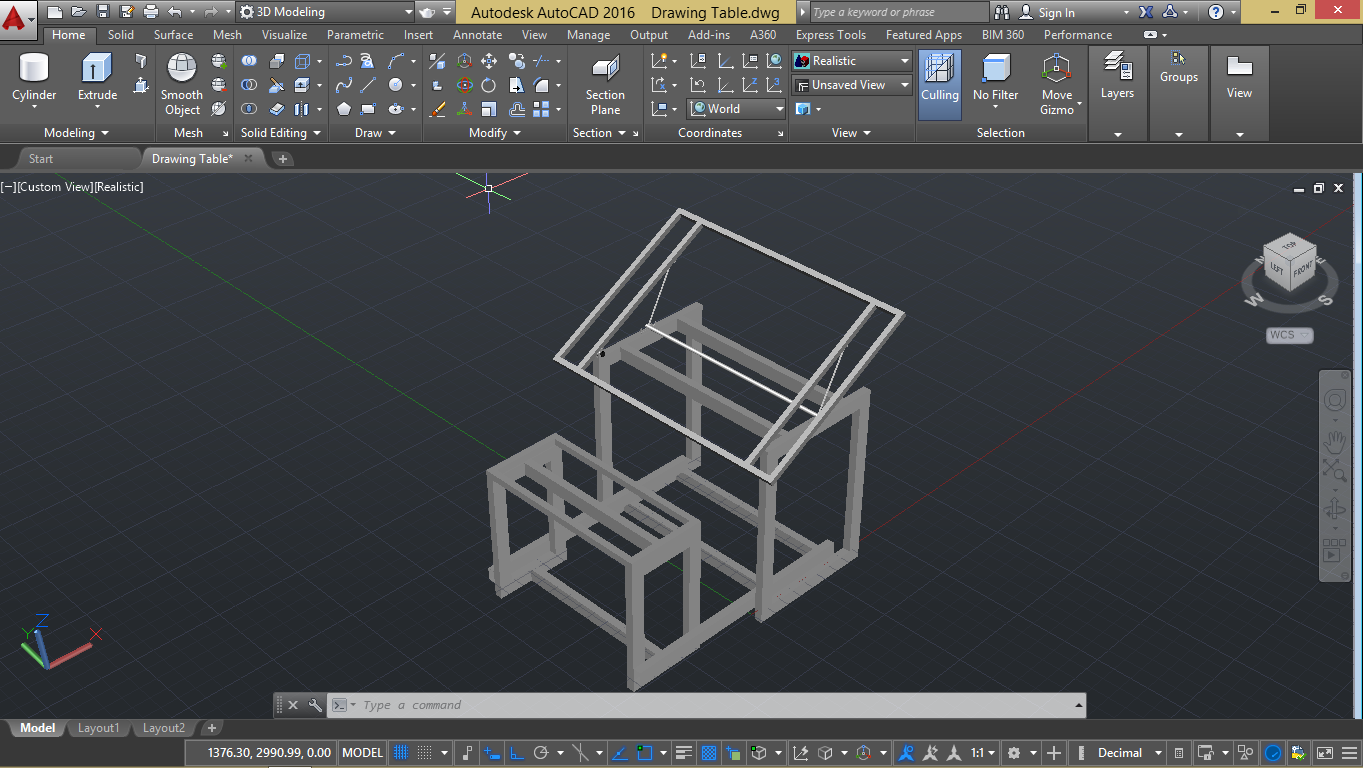Toggle transparency display in status bar
The image size is (1363, 768).
709,753
